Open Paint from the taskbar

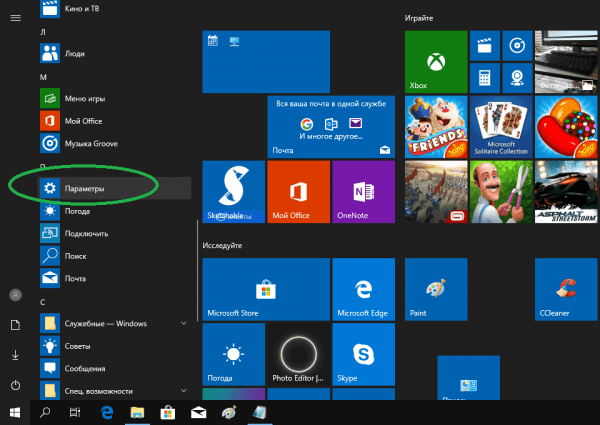pyautogui.click(x=229, y=413)
